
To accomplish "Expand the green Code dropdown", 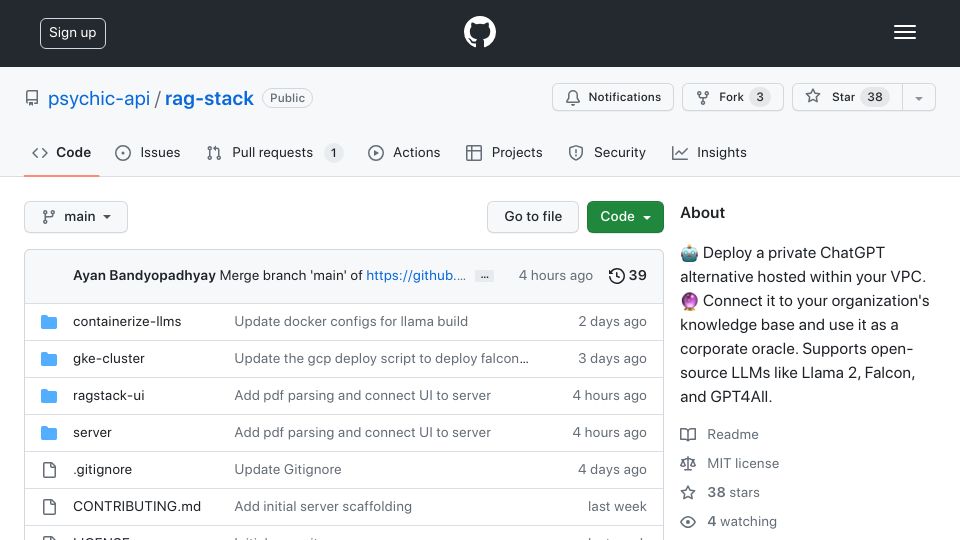I will click(x=625, y=217).
